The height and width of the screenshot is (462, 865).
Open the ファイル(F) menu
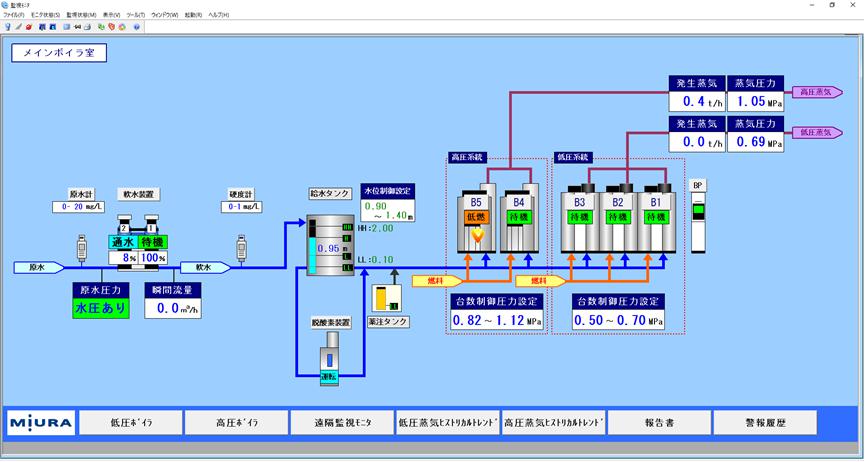pos(14,14)
